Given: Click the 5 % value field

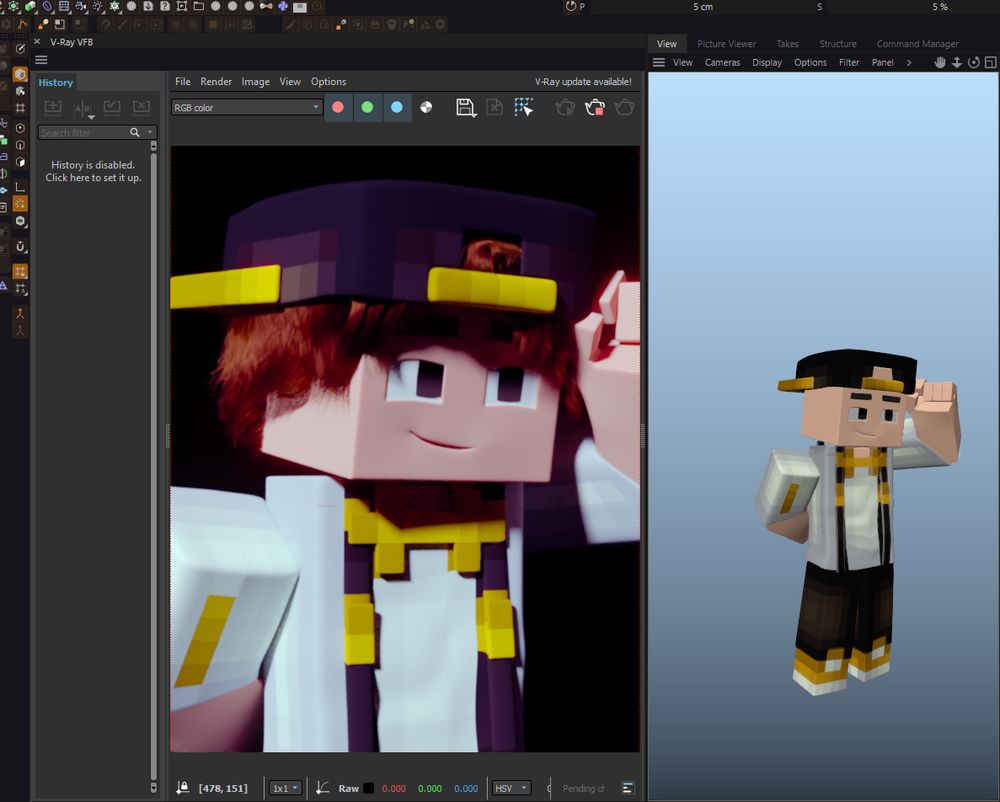Looking at the screenshot, I should coord(939,7).
